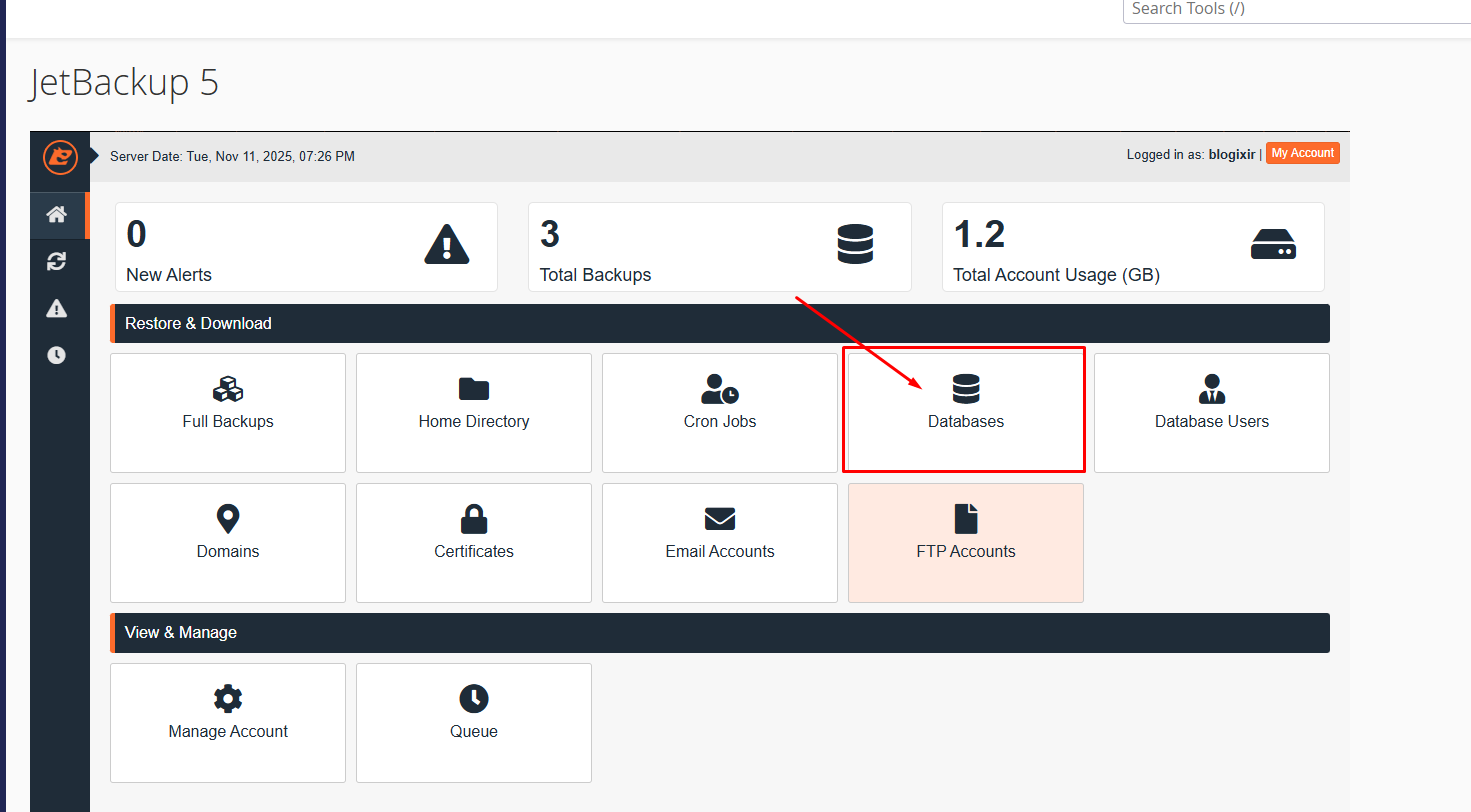The height and width of the screenshot is (812, 1471).
Task: Open the sidebar clock queue icon
Action: pyautogui.click(x=57, y=355)
